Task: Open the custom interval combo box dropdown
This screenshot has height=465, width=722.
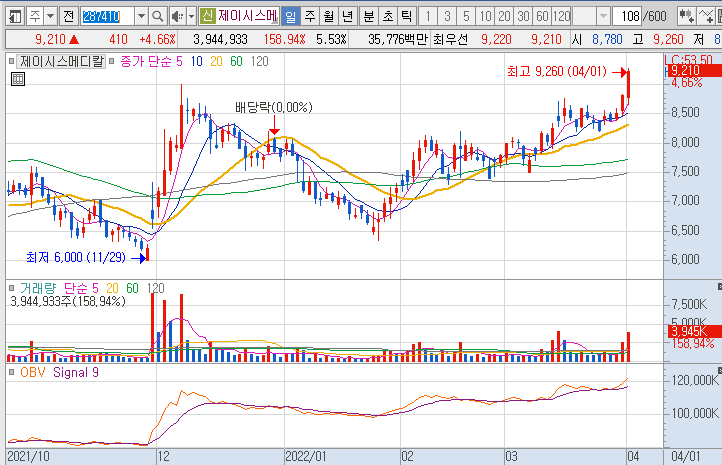Action: click(x=603, y=17)
